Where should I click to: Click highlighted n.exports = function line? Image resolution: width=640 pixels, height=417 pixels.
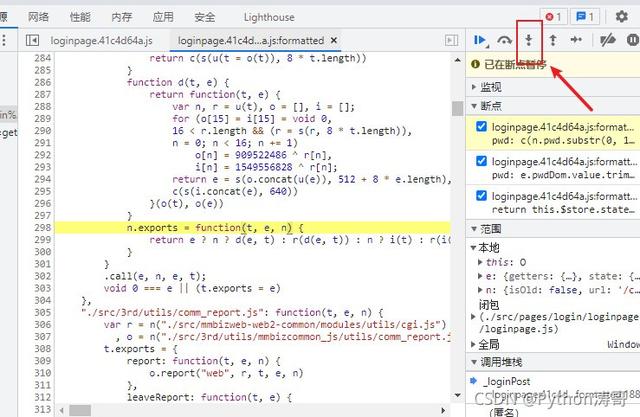coord(252,228)
